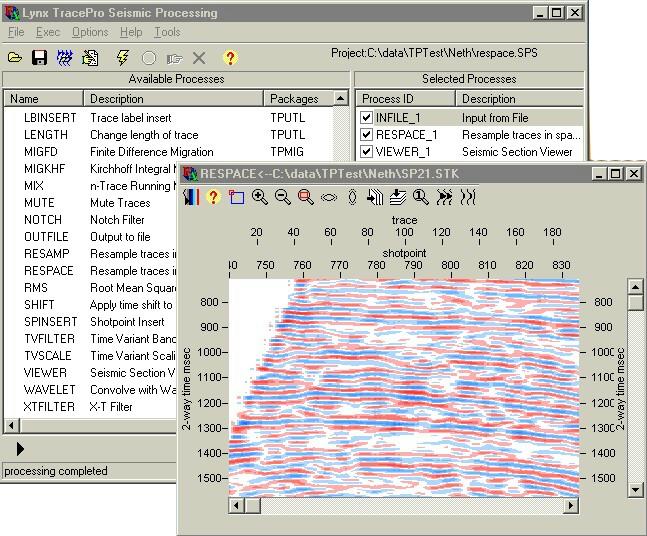Open help with yellow question mark in main toolbar
Viewport: 647px width, 536px height.
[x=230, y=58]
